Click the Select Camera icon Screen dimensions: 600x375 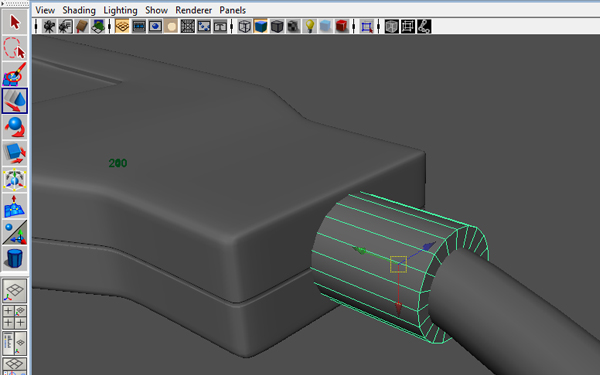[49, 26]
